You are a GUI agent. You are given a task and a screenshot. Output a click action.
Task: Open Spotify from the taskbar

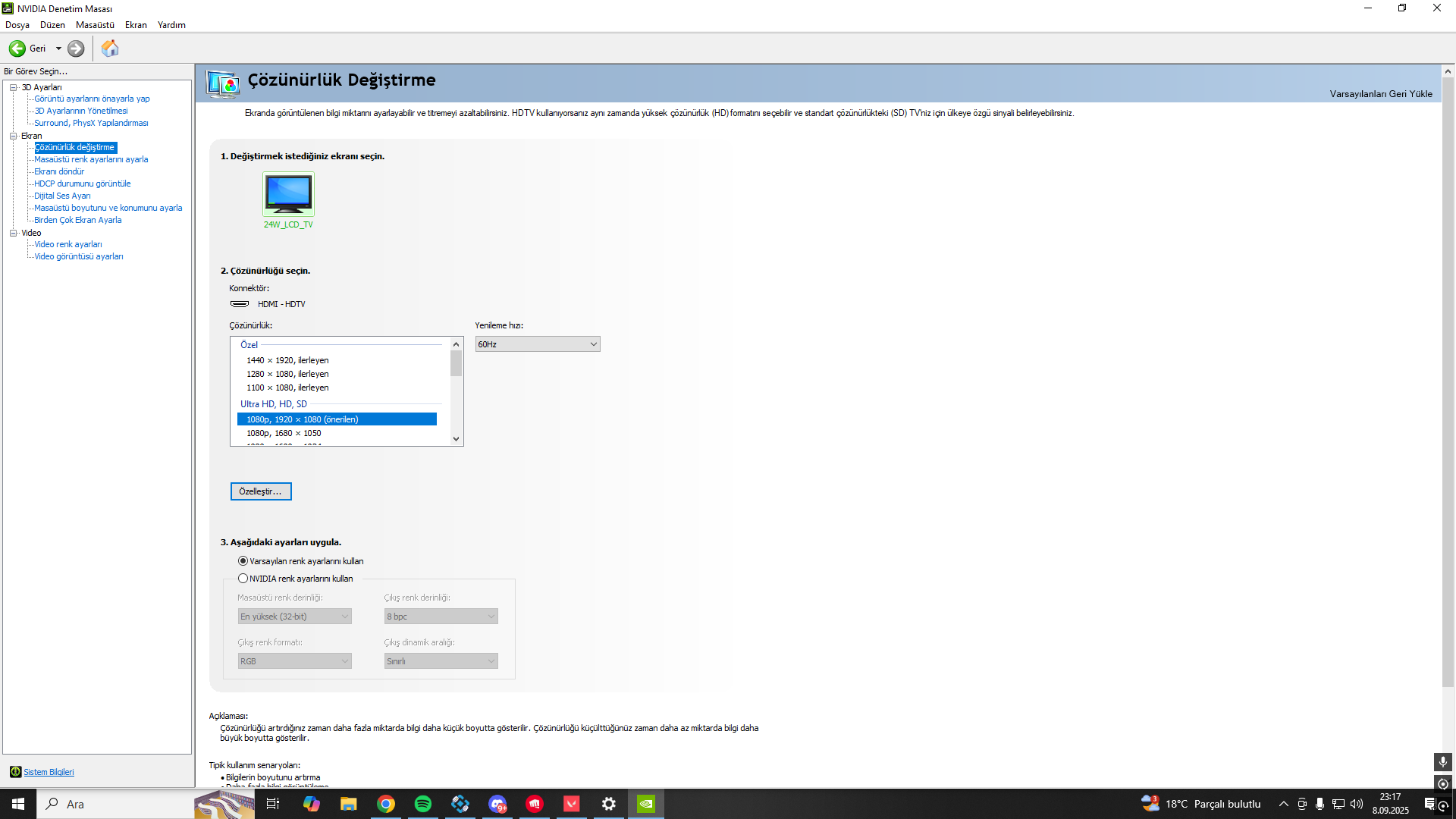tap(423, 804)
